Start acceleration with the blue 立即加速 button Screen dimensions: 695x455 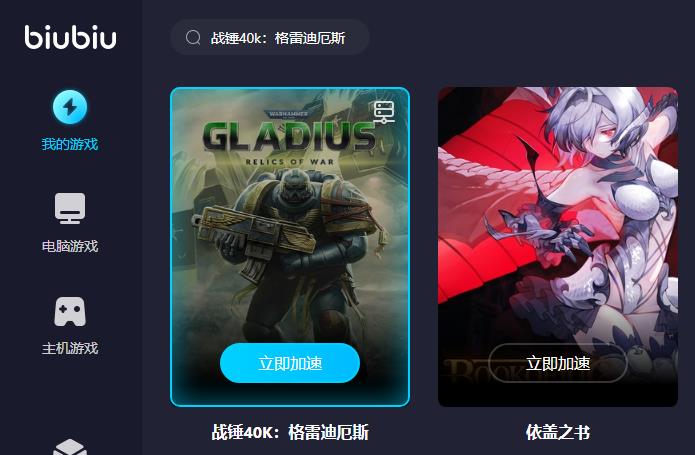pyautogui.click(x=290, y=363)
